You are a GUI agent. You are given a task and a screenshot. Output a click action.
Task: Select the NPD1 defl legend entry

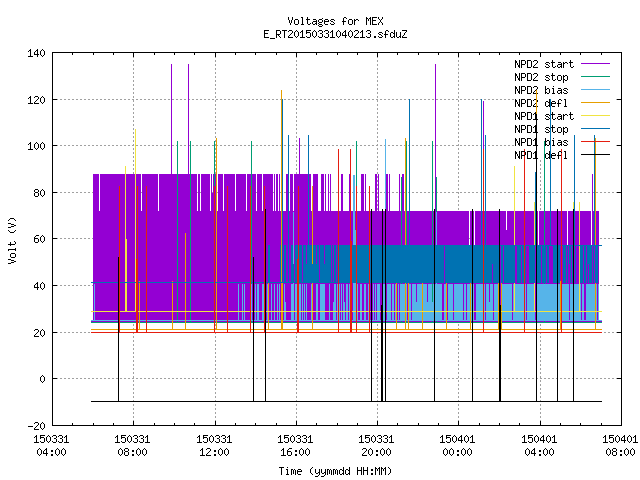coord(541,156)
